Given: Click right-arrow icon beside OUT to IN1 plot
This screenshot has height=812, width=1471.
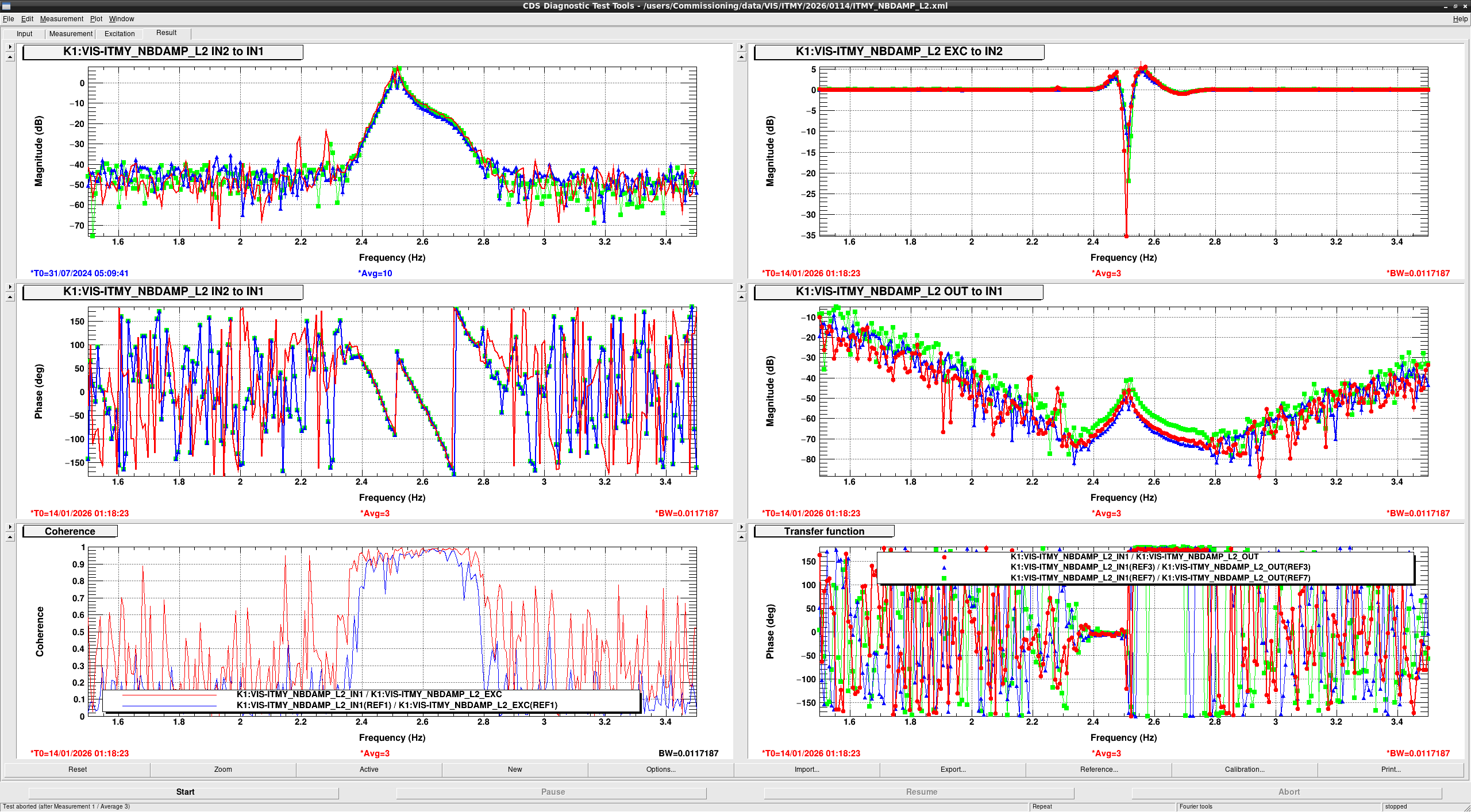Looking at the screenshot, I should coord(741,287).
